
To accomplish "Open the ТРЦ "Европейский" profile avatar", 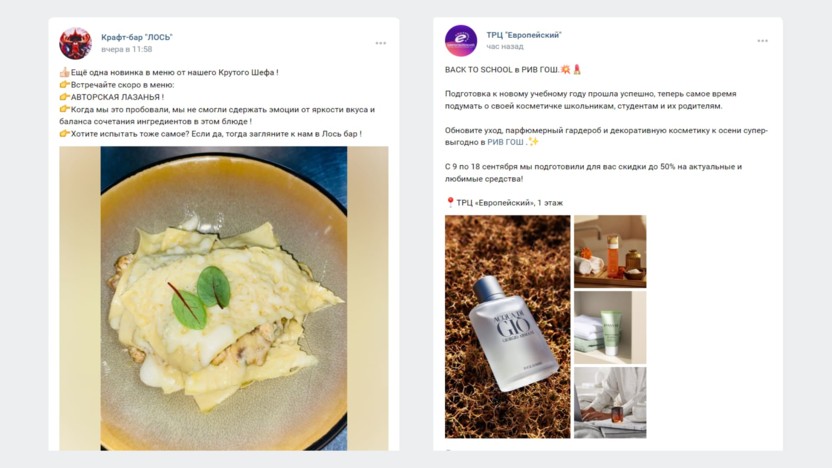I will [x=461, y=41].
